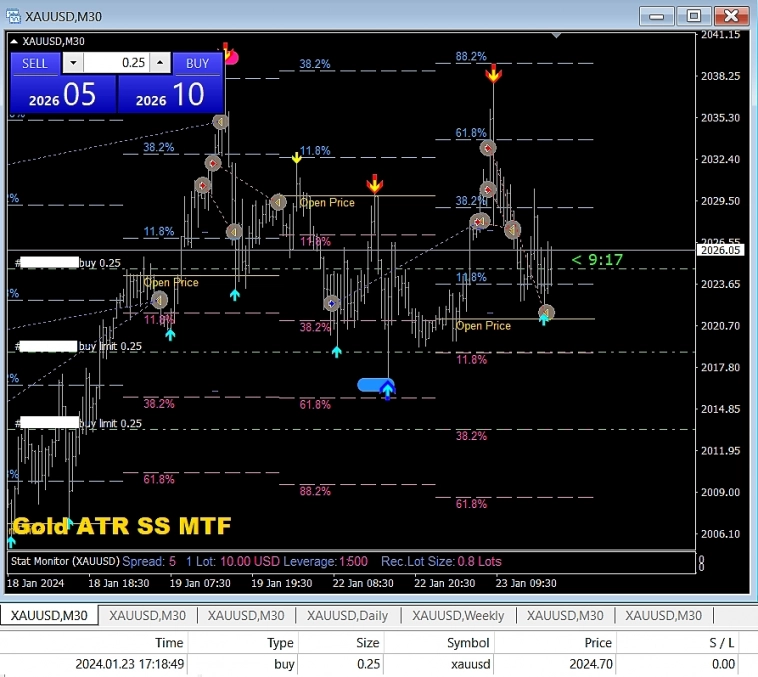Click the 2026.05 current price tag on scale

click(x=721, y=251)
